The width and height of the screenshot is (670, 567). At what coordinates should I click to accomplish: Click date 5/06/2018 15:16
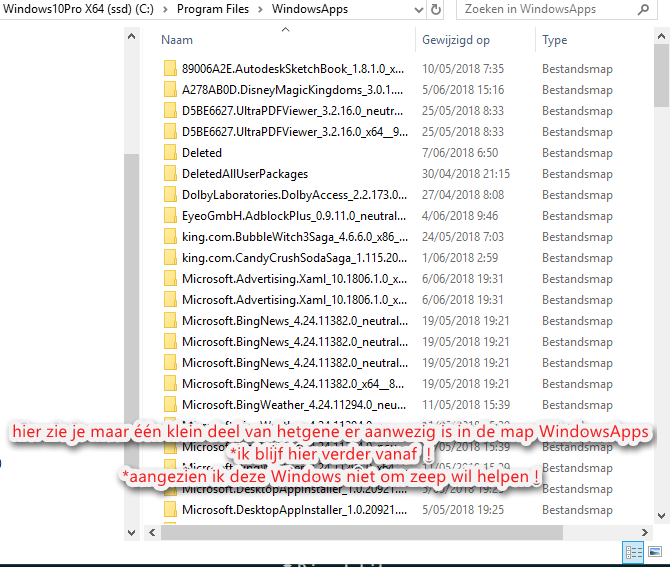[463, 90]
